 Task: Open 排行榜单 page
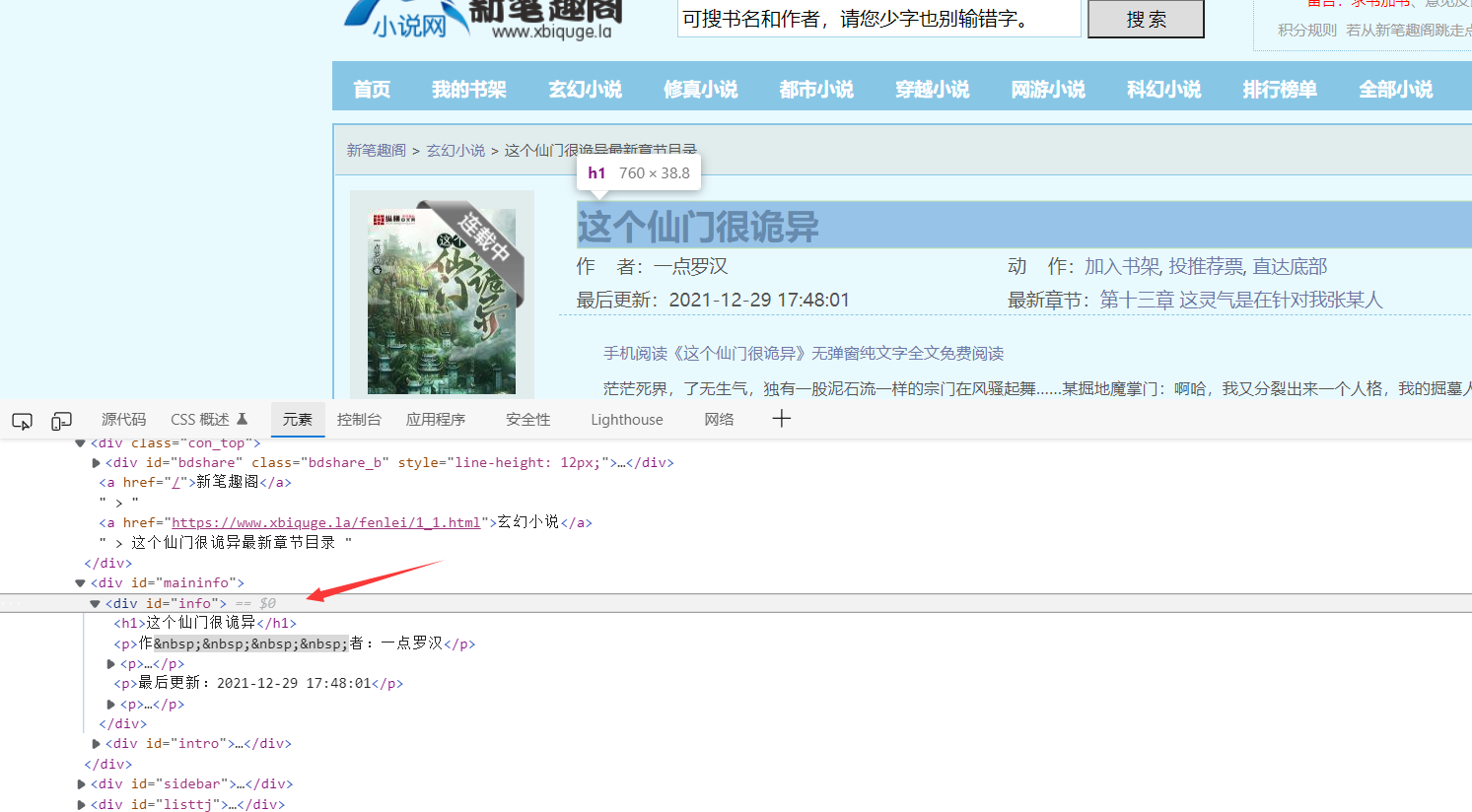pos(1280,90)
